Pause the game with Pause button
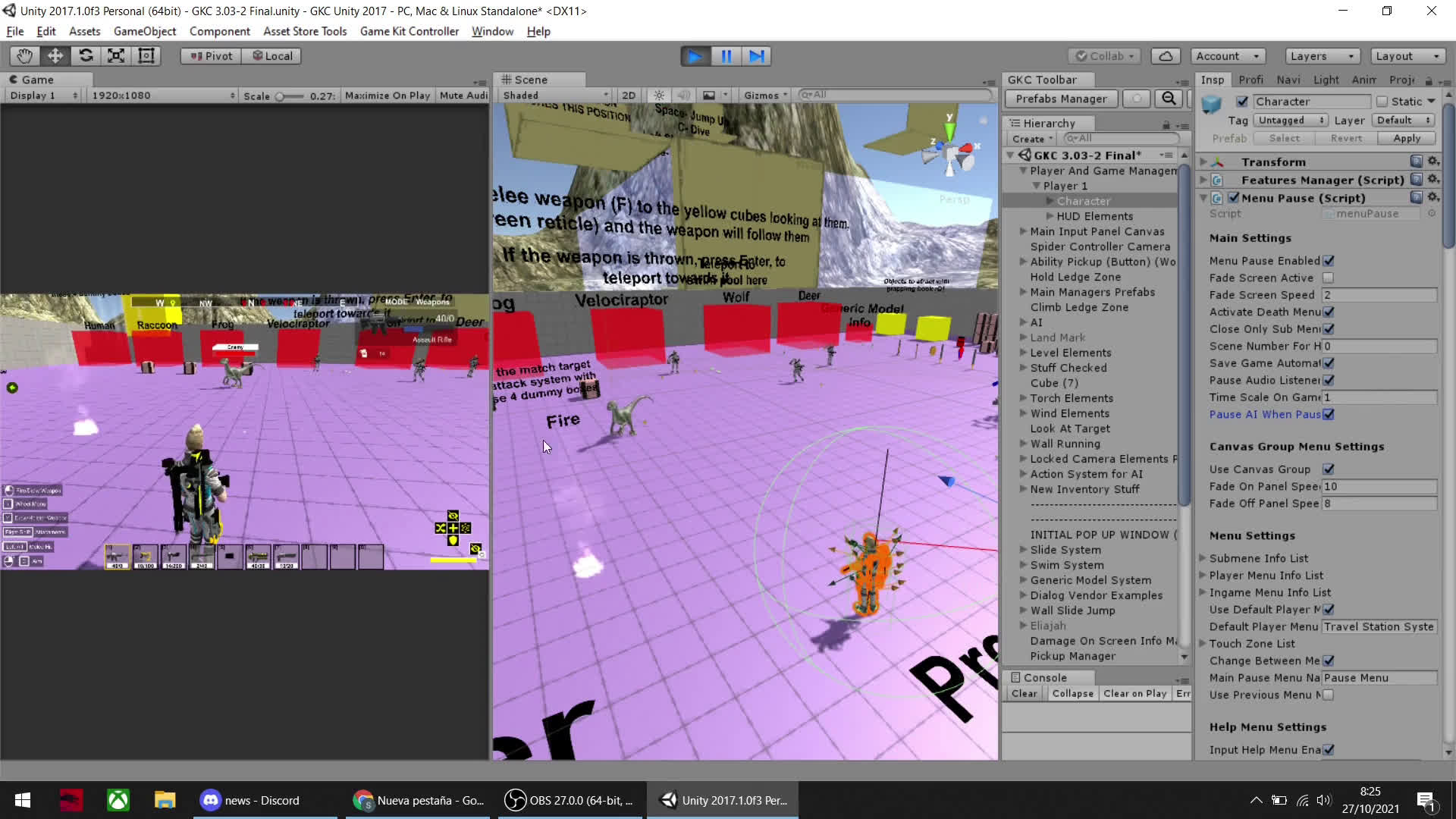Screen dimensions: 1456x819 point(726,56)
